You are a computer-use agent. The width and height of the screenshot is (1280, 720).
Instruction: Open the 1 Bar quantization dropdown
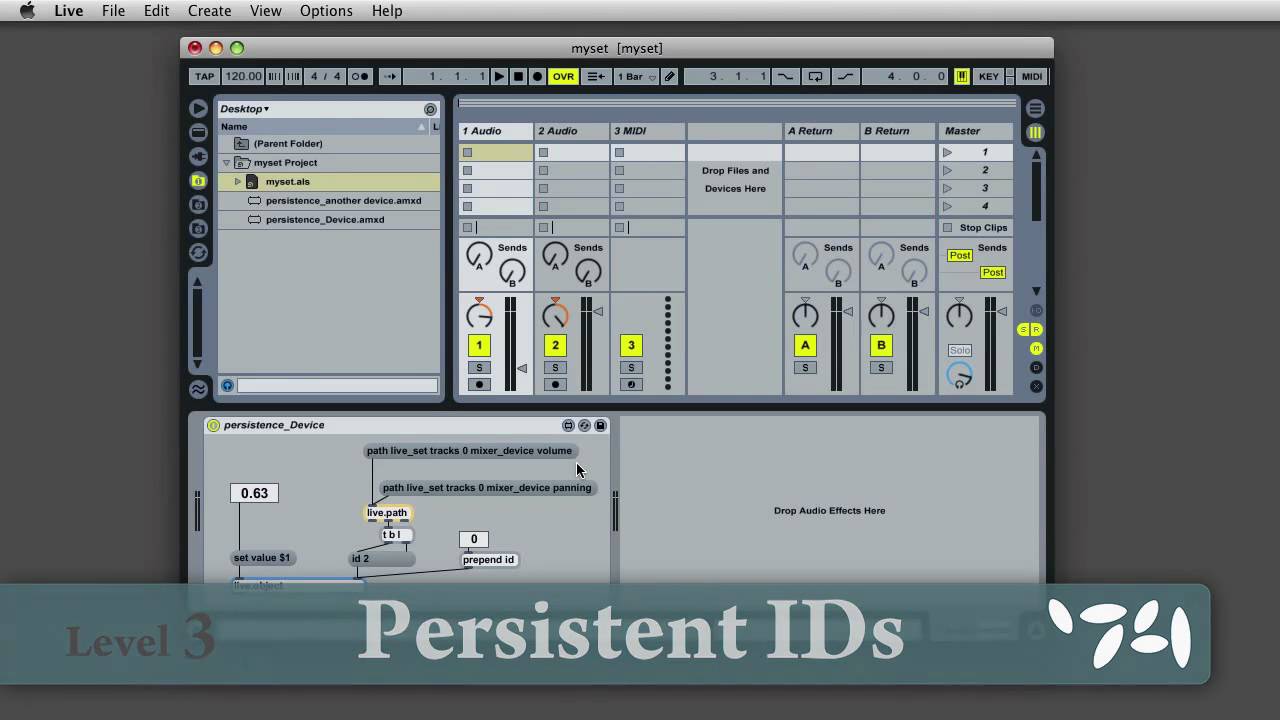point(636,77)
